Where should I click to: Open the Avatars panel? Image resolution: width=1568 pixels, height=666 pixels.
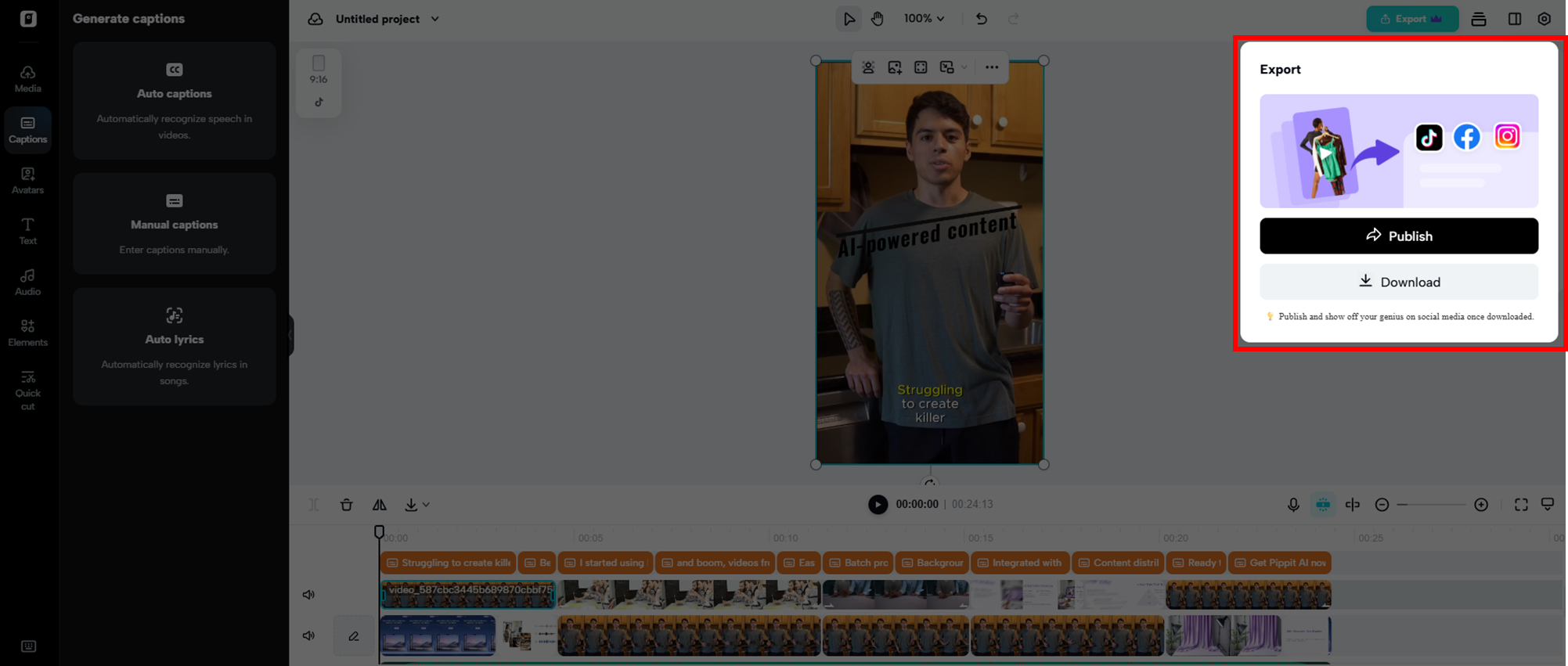(x=27, y=181)
